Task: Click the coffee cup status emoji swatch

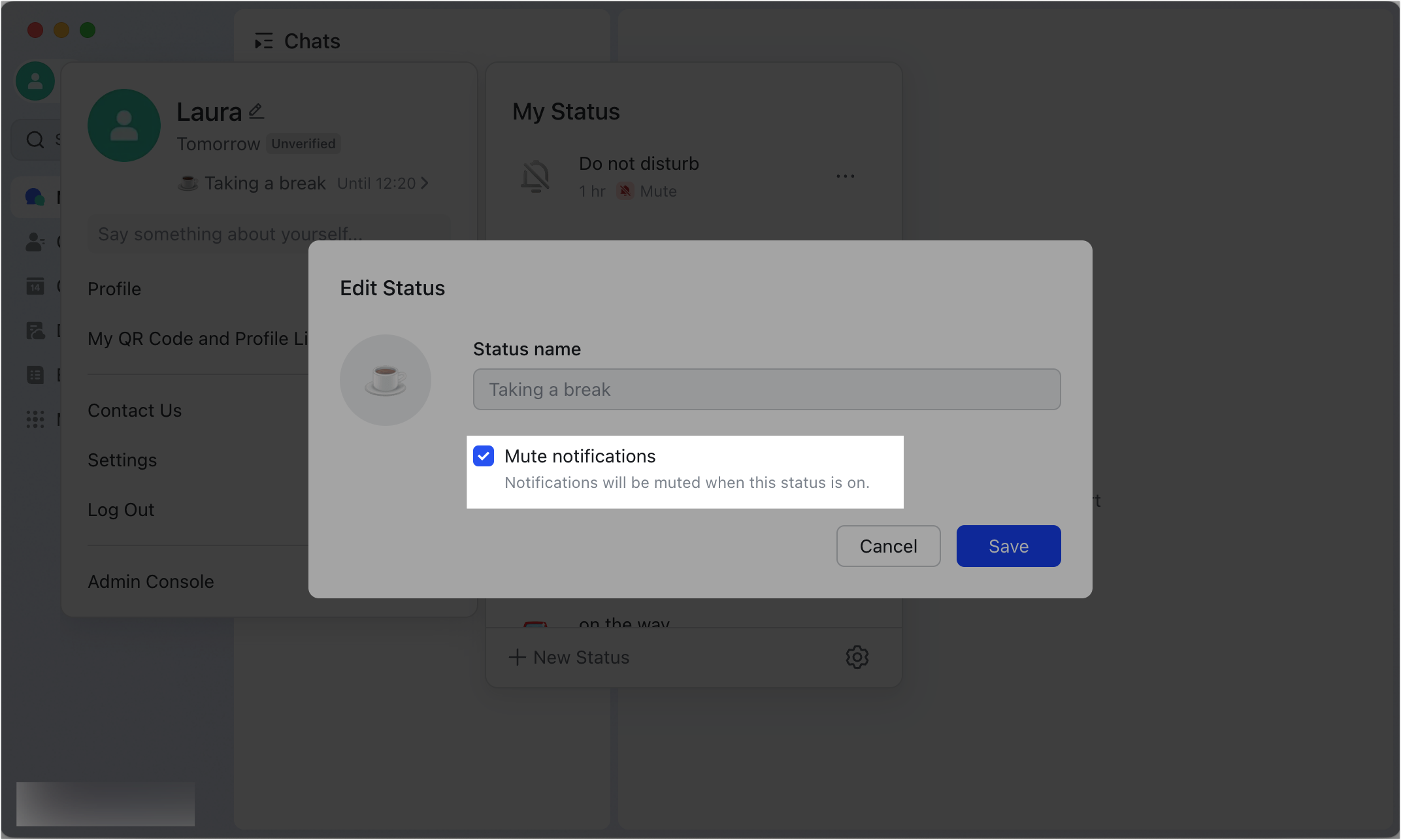Action: click(386, 380)
